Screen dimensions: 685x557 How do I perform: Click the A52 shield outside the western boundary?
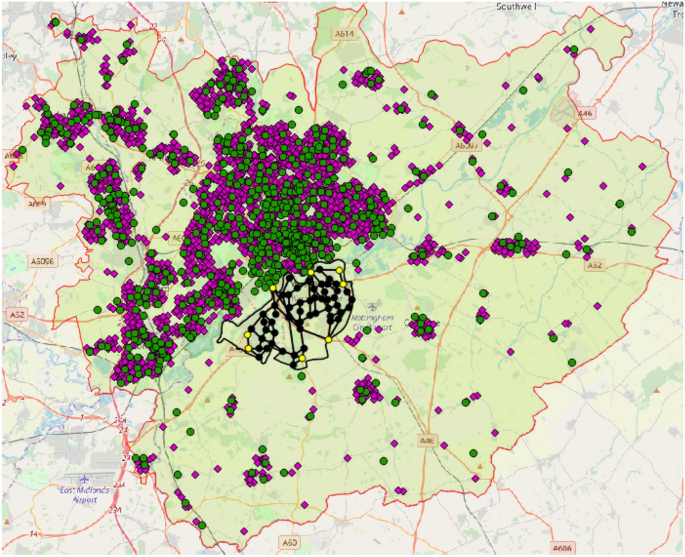pos(17,315)
